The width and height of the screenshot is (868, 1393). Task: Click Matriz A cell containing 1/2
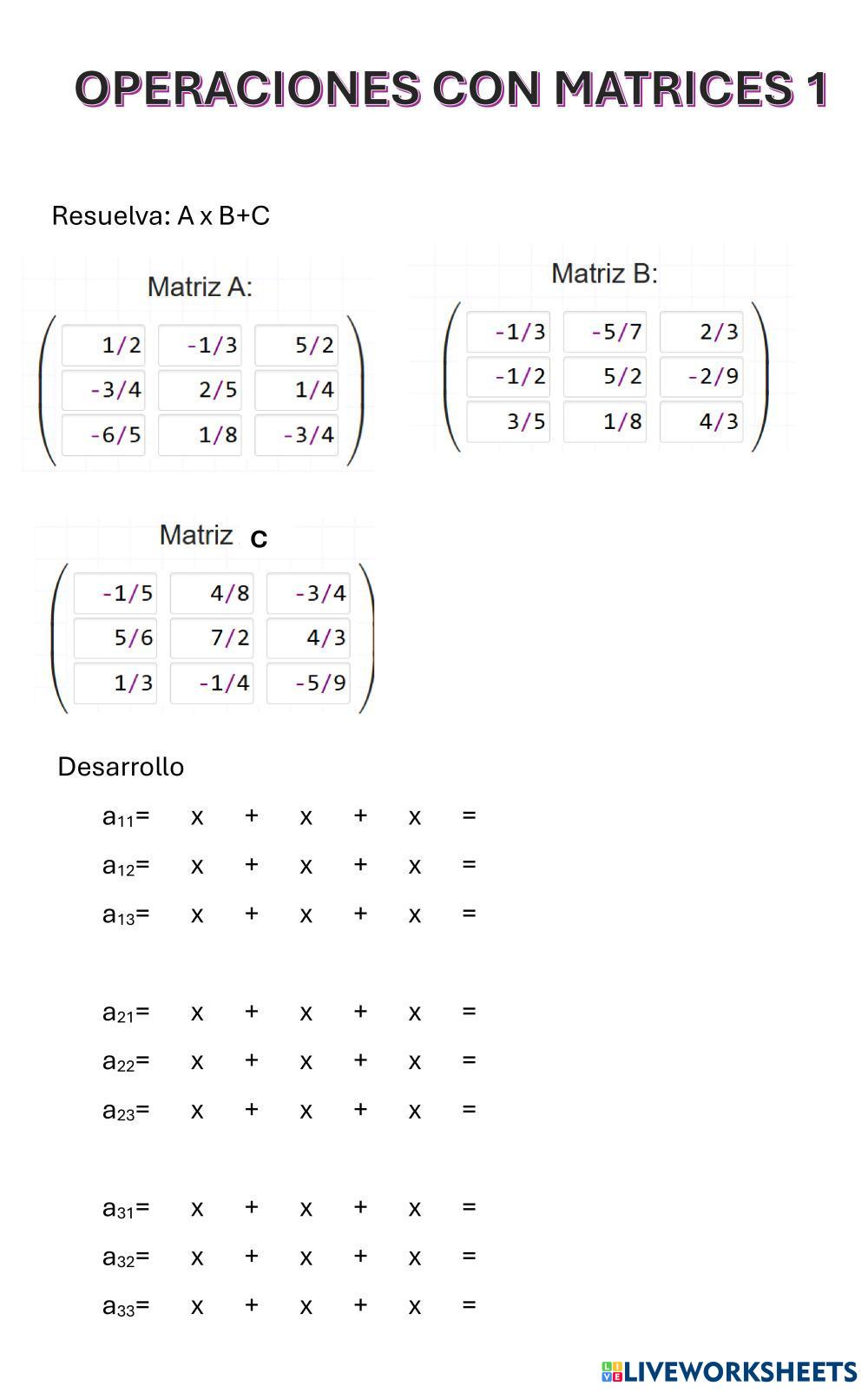(103, 346)
